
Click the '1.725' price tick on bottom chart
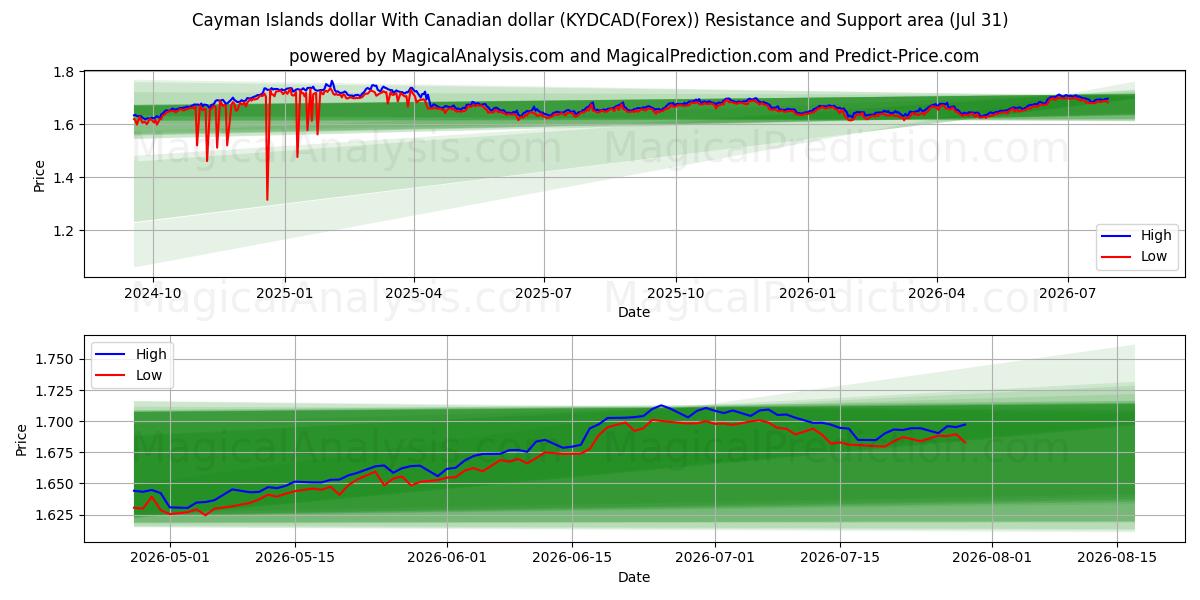pyautogui.click(x=56, y=390)
